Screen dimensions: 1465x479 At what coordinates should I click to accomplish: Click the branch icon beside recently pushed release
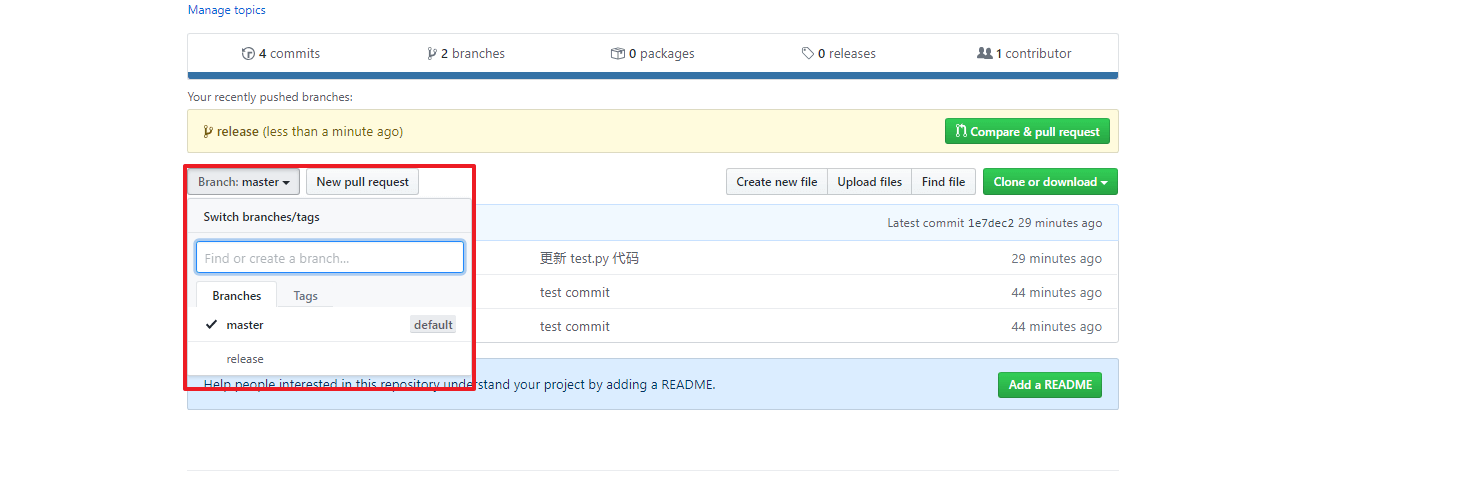[x=208, y=131]
